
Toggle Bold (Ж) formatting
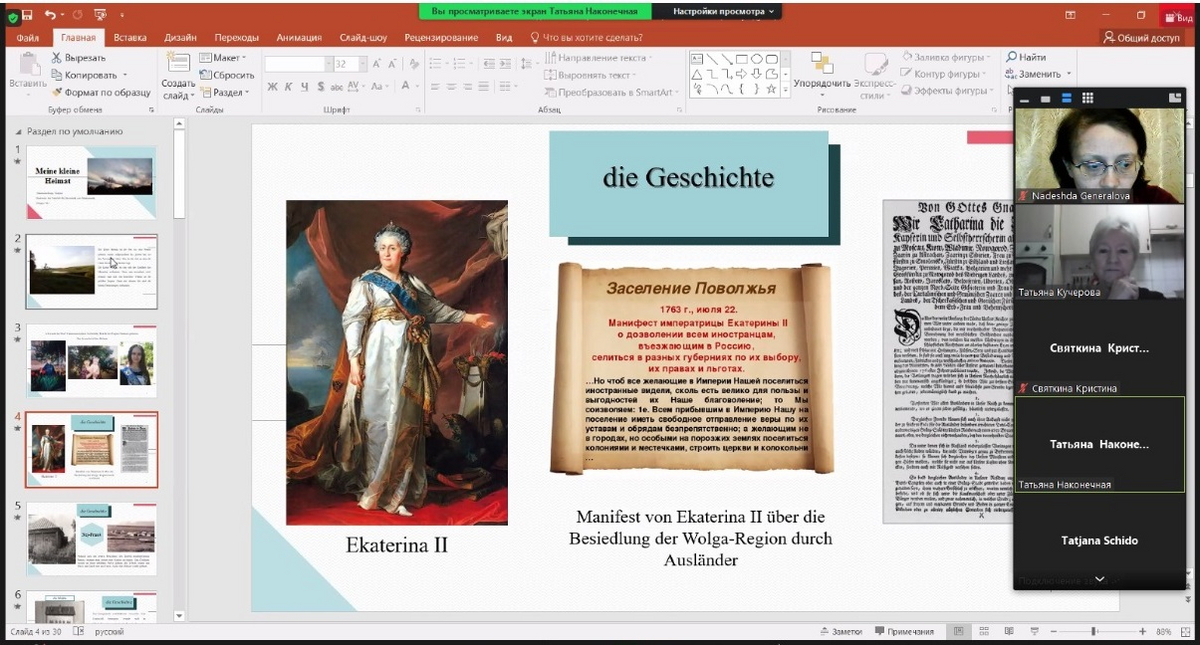[272, 87]
